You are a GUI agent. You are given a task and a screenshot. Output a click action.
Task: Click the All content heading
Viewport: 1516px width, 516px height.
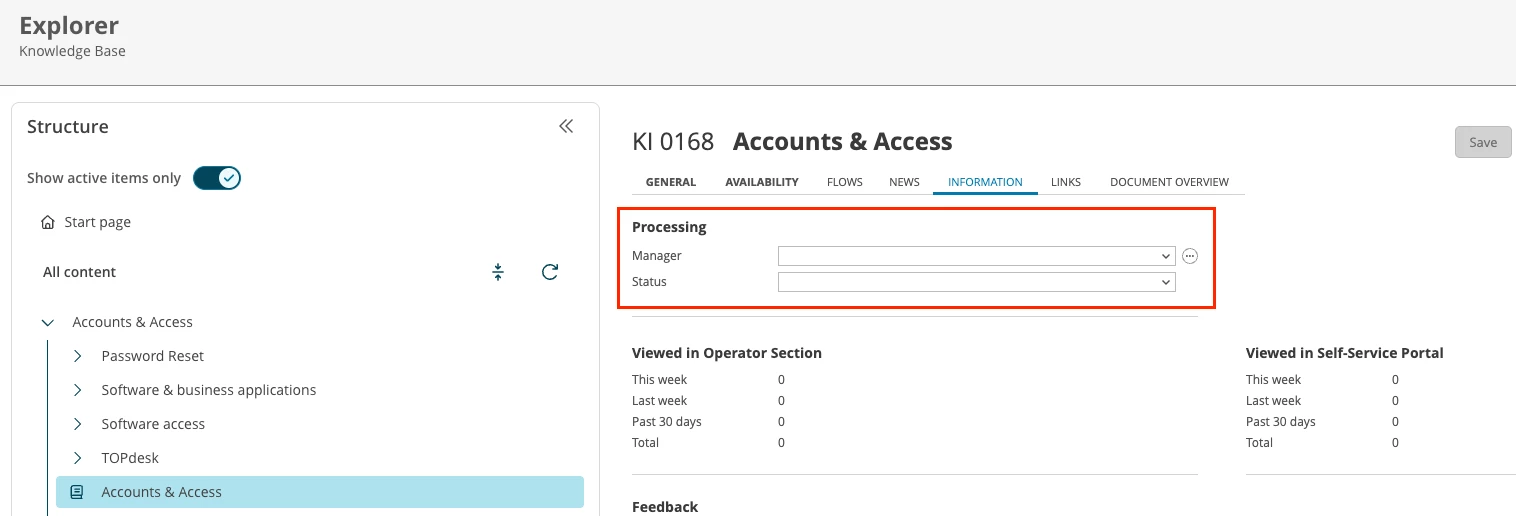click(x=79, y=272)
